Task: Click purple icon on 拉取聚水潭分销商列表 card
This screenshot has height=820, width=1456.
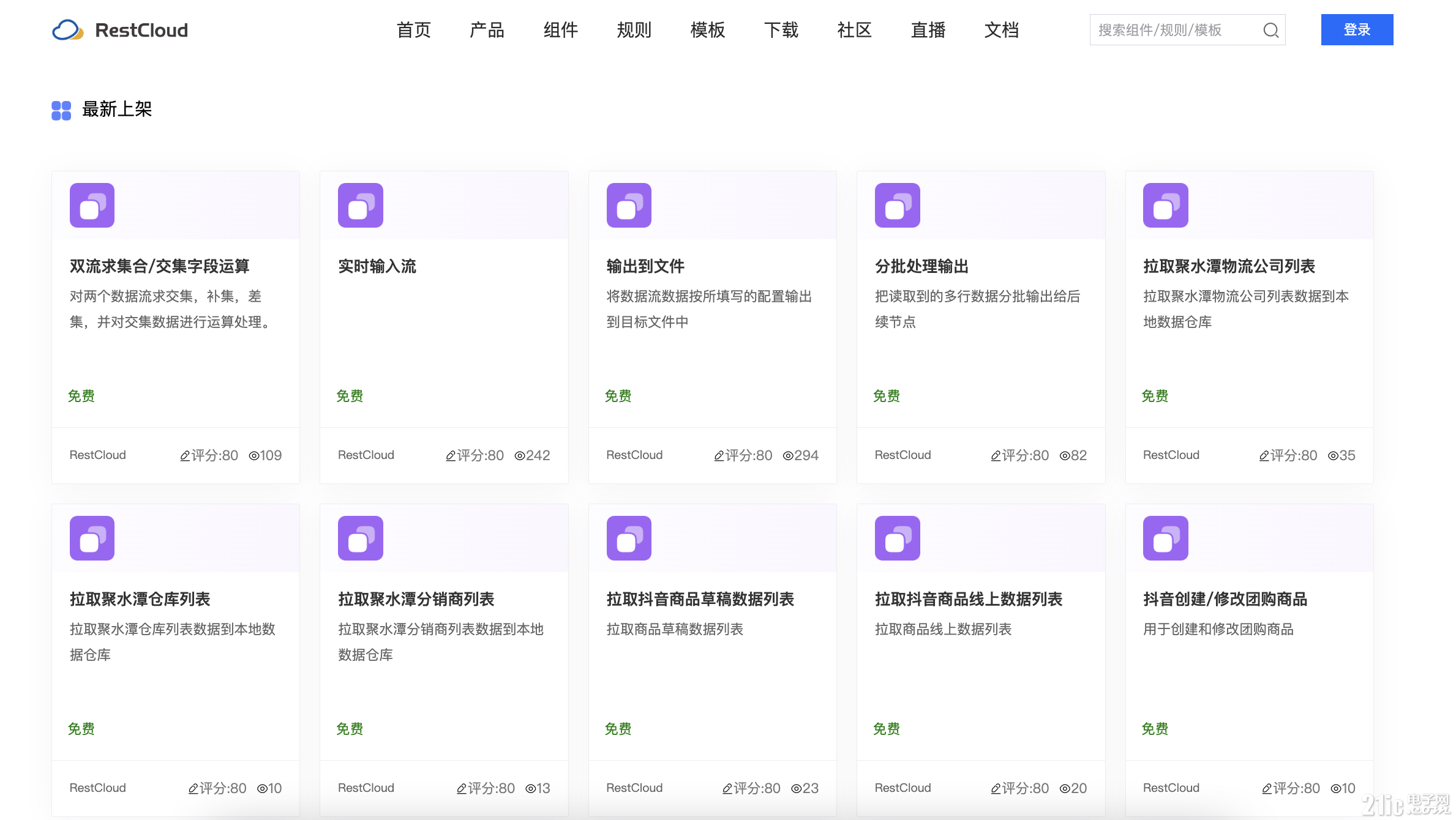Action: coord(361,538)
